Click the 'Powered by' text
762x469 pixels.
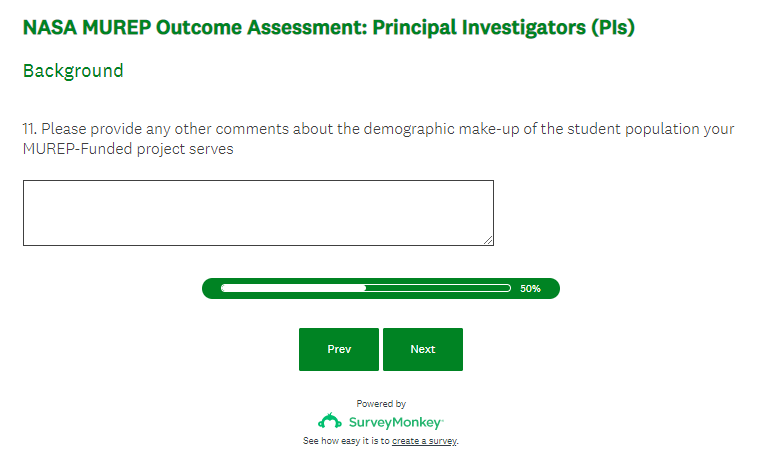381,404
